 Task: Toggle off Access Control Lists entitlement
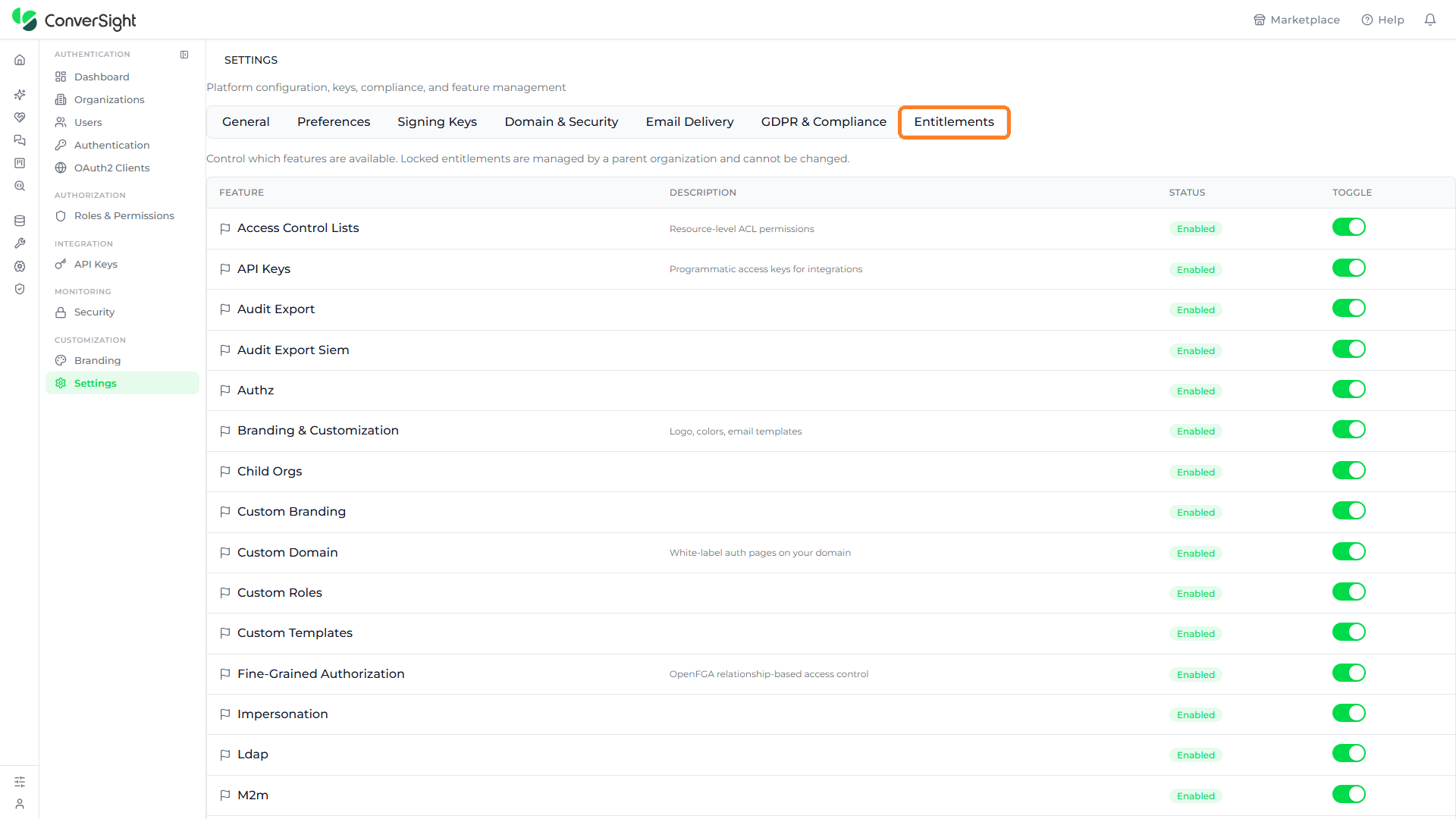click(1349, 227)
